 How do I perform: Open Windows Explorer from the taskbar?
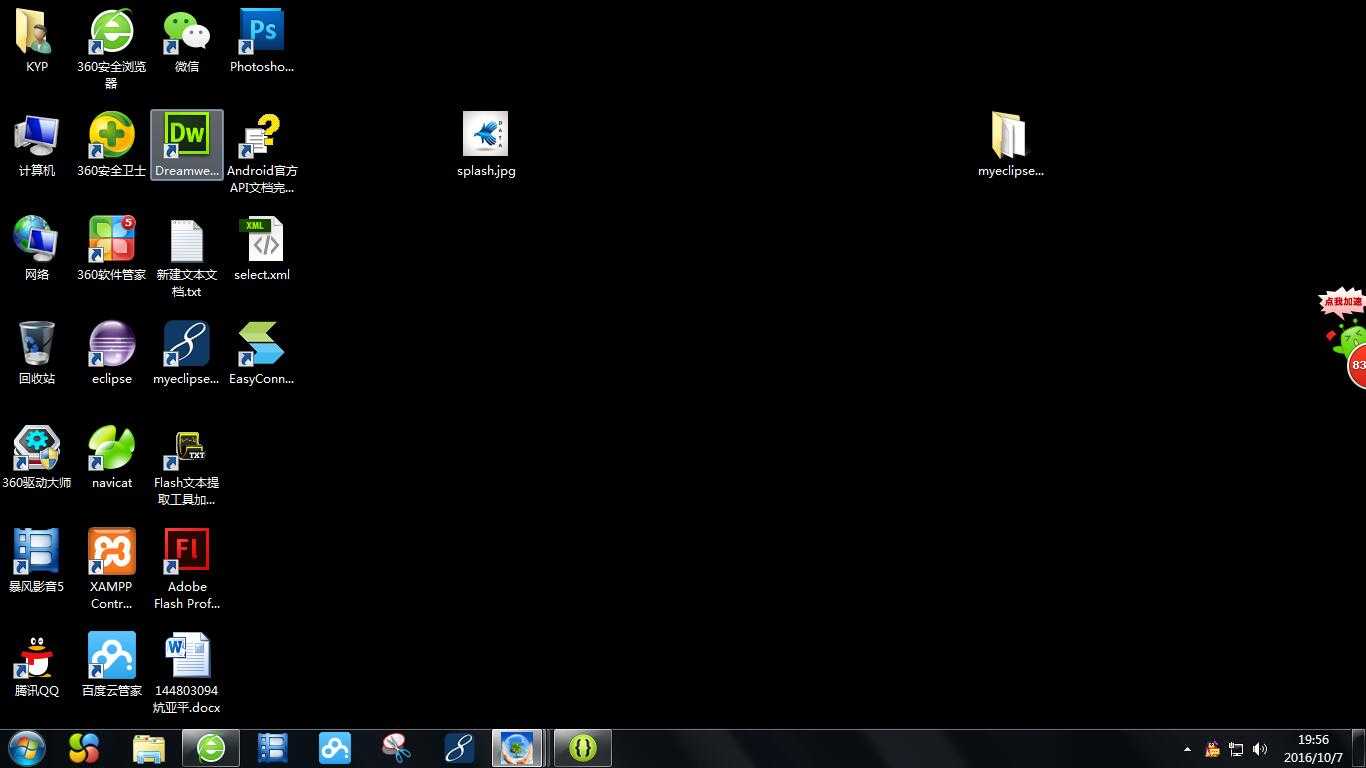pos(148,748)
